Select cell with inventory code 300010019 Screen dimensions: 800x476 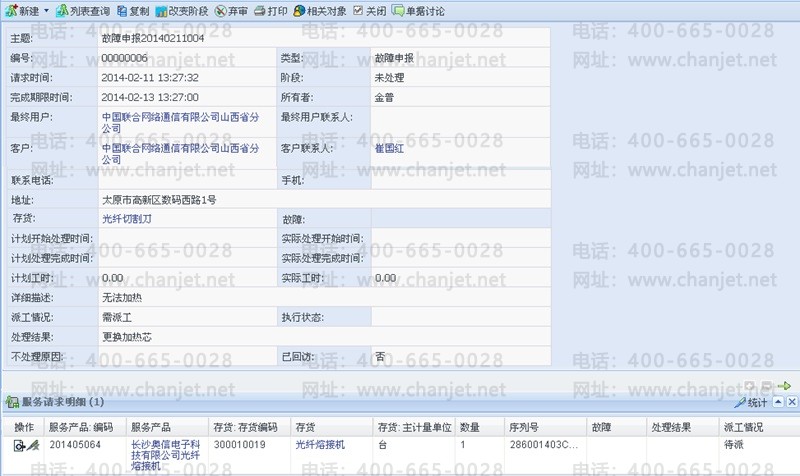pos(239,445)
